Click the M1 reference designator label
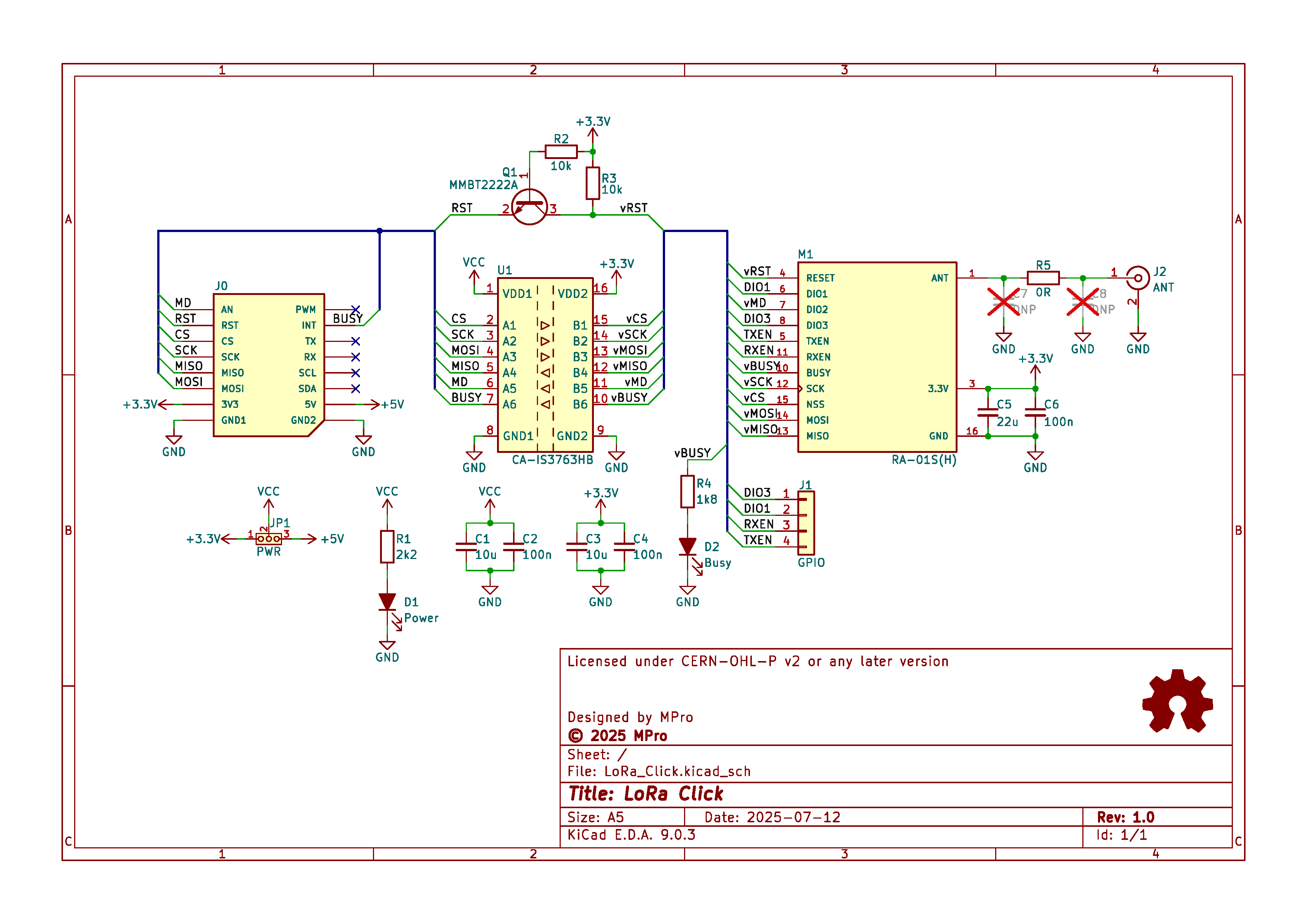Viewport: 1307px width, 924px height. (x=805, y=254)
